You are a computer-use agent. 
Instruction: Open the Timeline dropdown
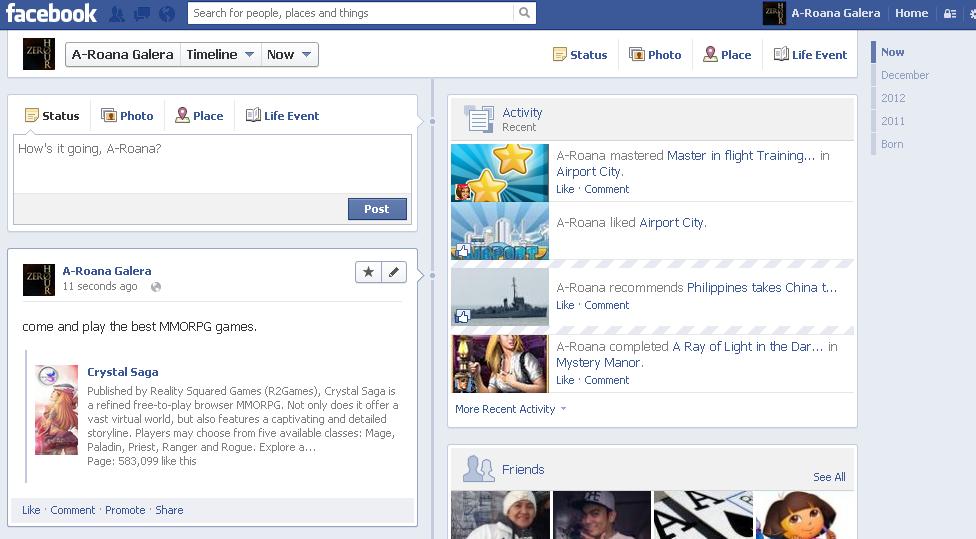tap(220, 55)
